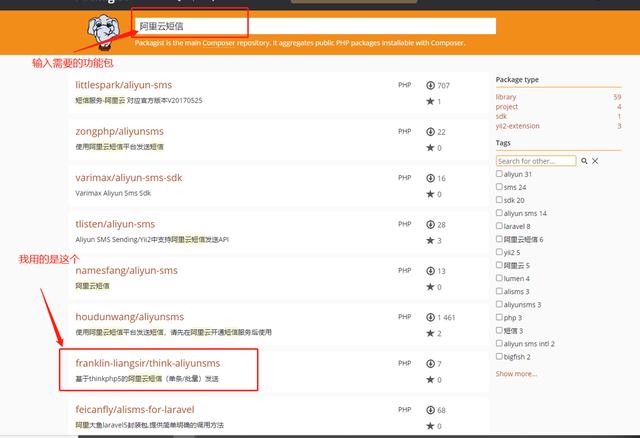Image resolution: width=640 pixels, height=438 pixels.
Task: Filter by 'library' package type
Action: point(506,97)
